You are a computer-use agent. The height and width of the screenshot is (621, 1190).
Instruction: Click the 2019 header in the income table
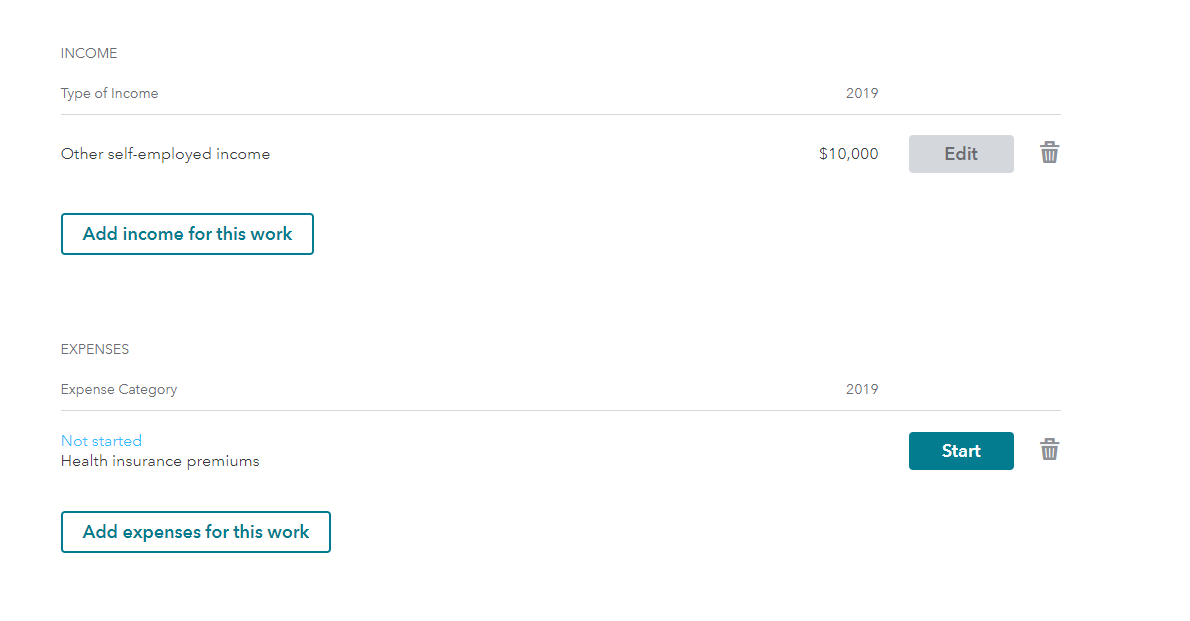(x=862, y=93)
